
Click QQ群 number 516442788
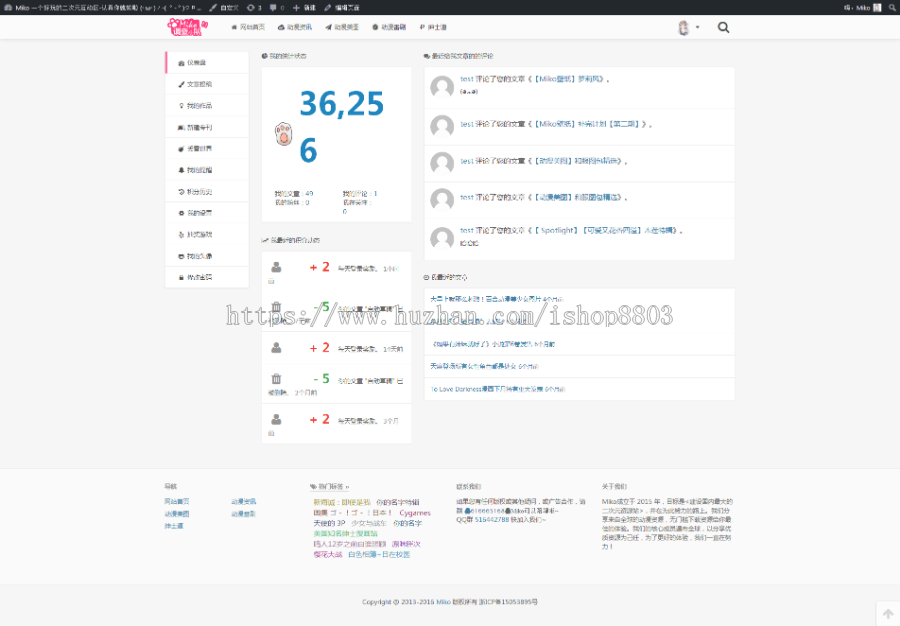tap(492, 520)
